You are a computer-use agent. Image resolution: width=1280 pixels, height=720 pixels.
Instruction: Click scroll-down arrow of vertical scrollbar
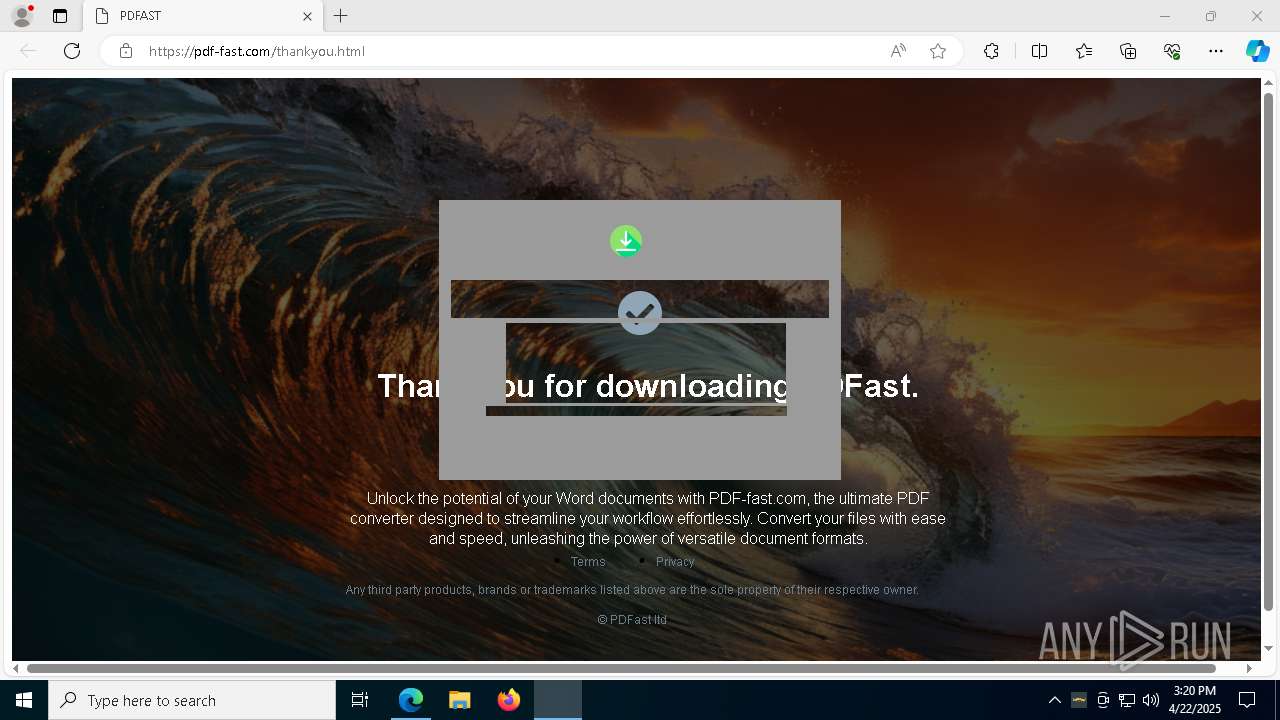1269,648
